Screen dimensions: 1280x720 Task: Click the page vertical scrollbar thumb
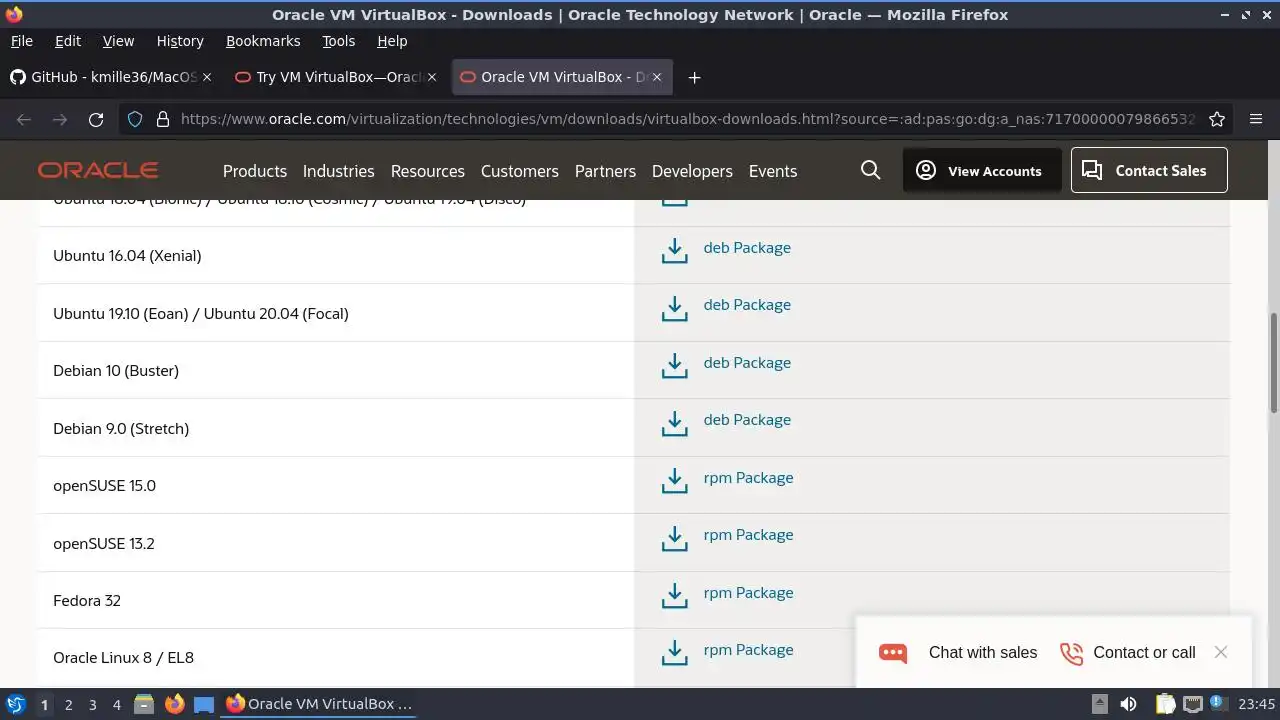point(1274,362)
